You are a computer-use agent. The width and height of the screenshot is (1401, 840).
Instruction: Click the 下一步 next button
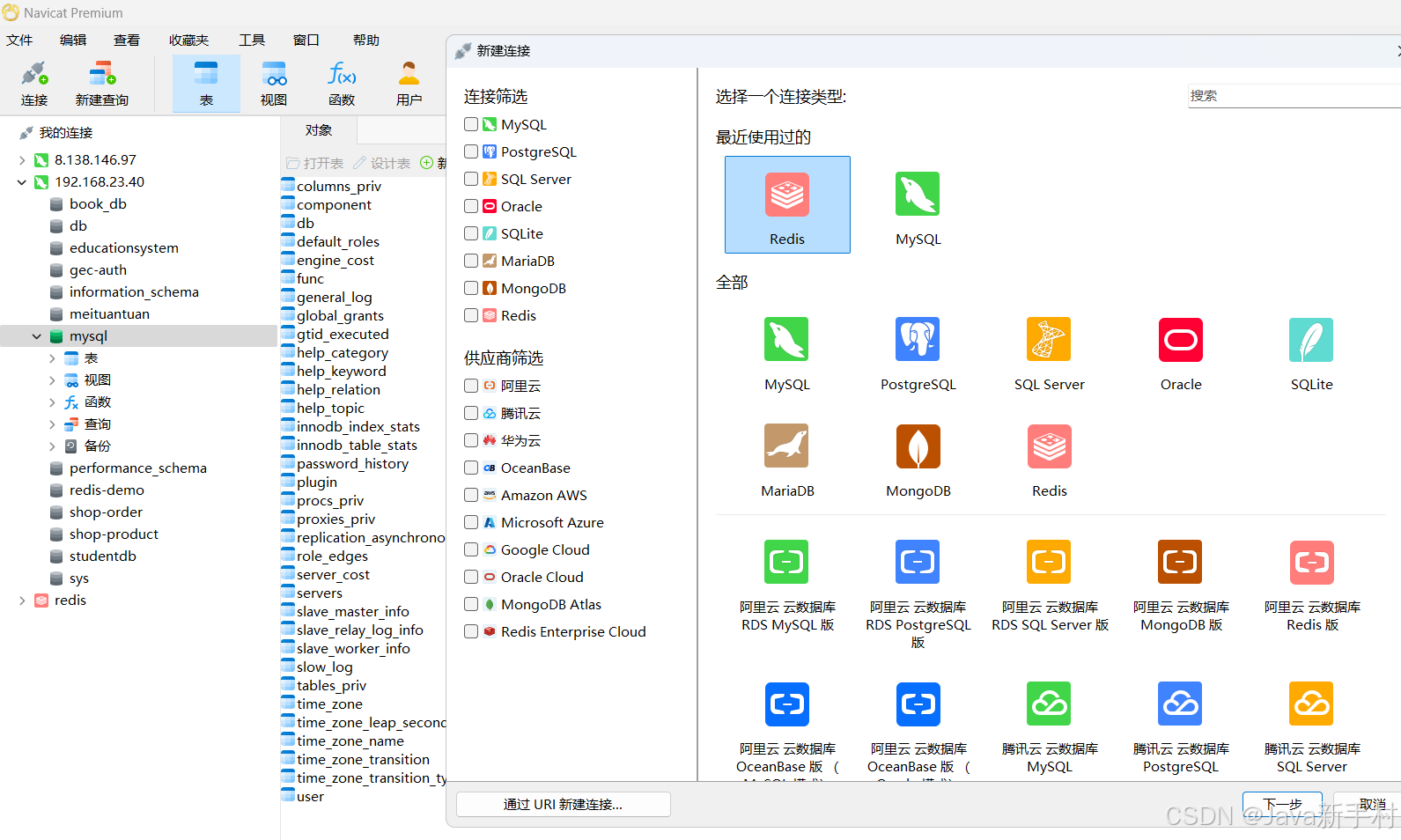pyautogui.click(x=1282, y=804)
